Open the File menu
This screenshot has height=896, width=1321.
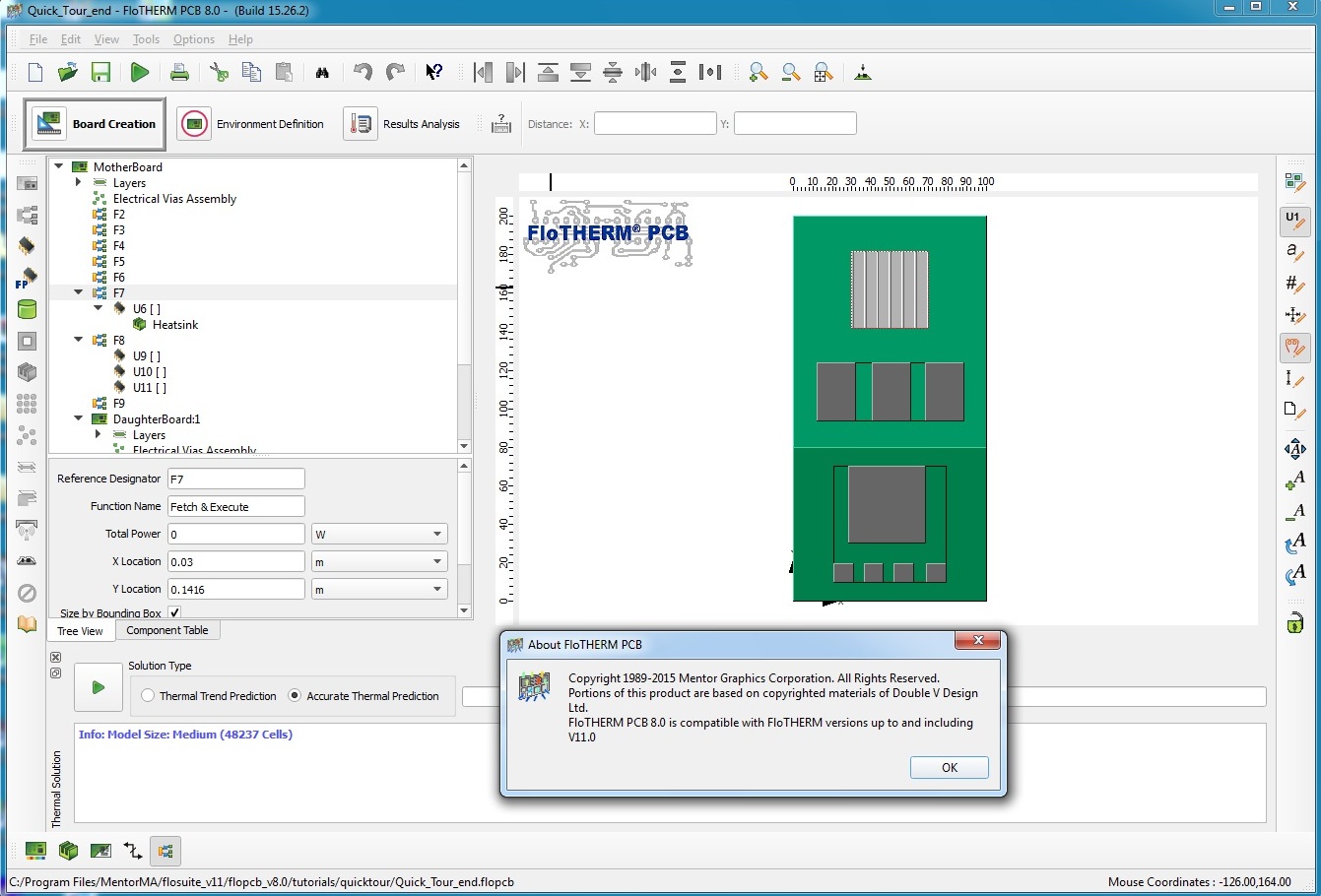tap(38, 39)
